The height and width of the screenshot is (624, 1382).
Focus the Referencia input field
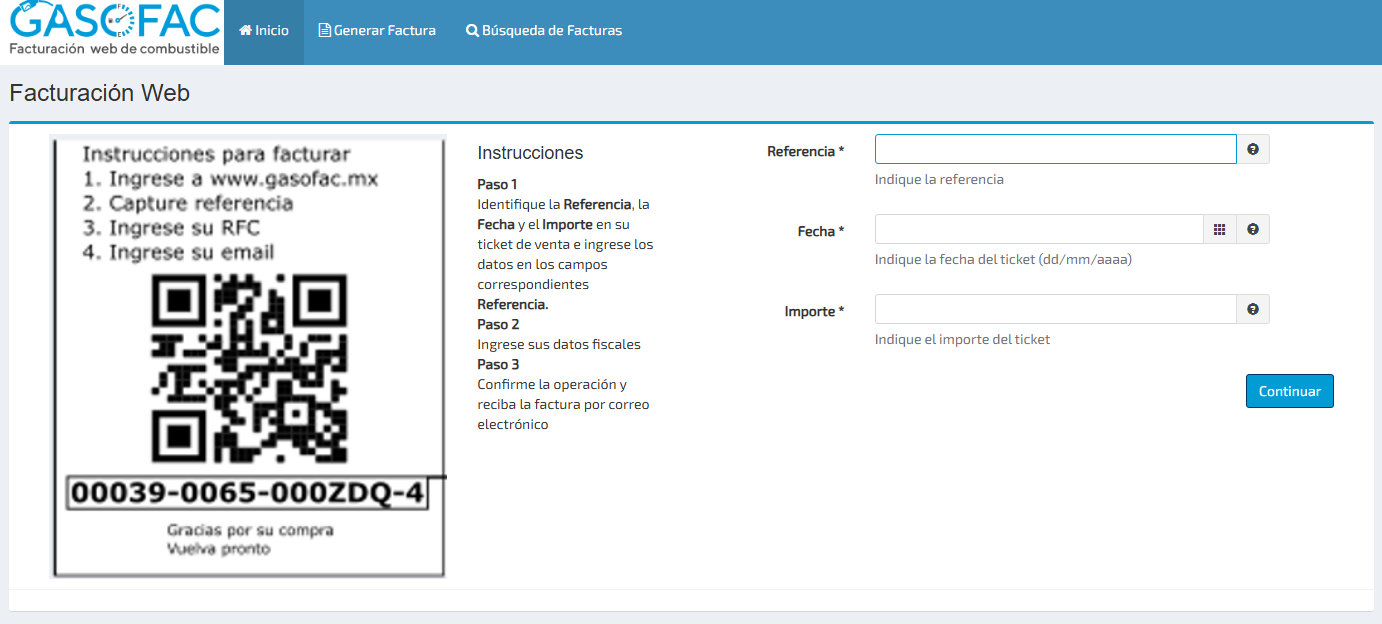(x=1056, y=149)
